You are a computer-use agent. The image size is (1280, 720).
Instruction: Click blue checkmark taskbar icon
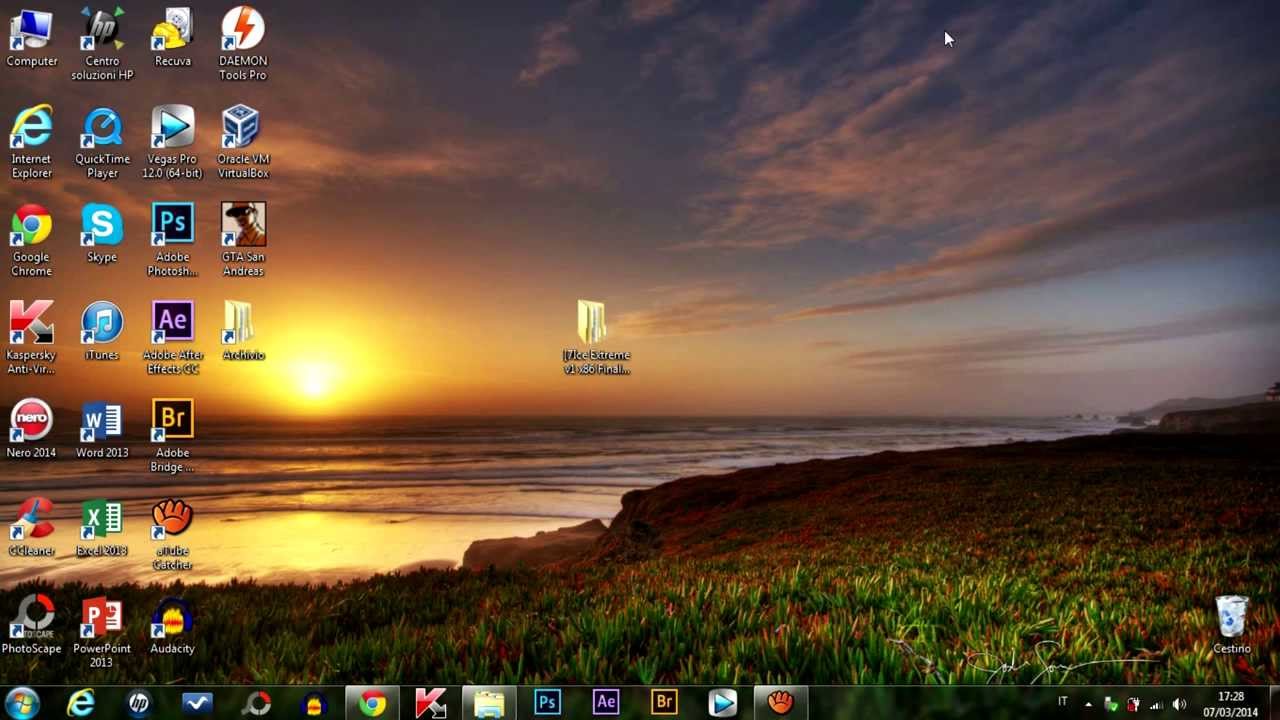click(197, 704)
